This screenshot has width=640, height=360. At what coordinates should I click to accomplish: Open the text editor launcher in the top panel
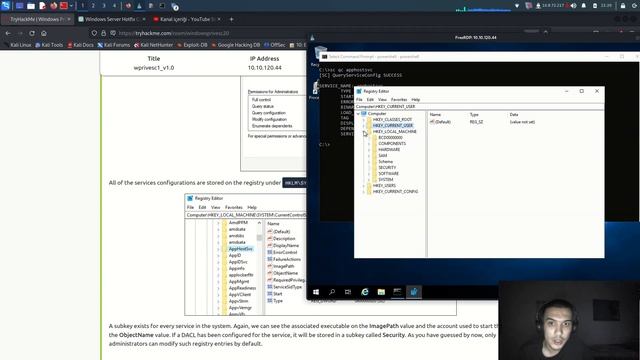click(42, 6)
